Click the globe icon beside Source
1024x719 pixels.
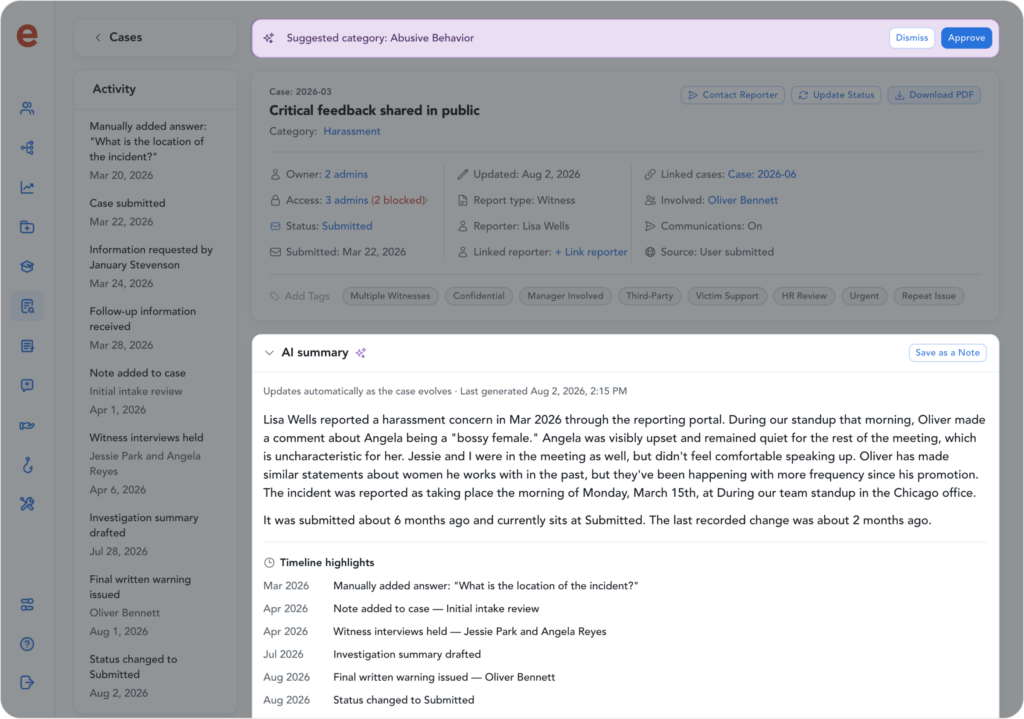coord(650,252)
